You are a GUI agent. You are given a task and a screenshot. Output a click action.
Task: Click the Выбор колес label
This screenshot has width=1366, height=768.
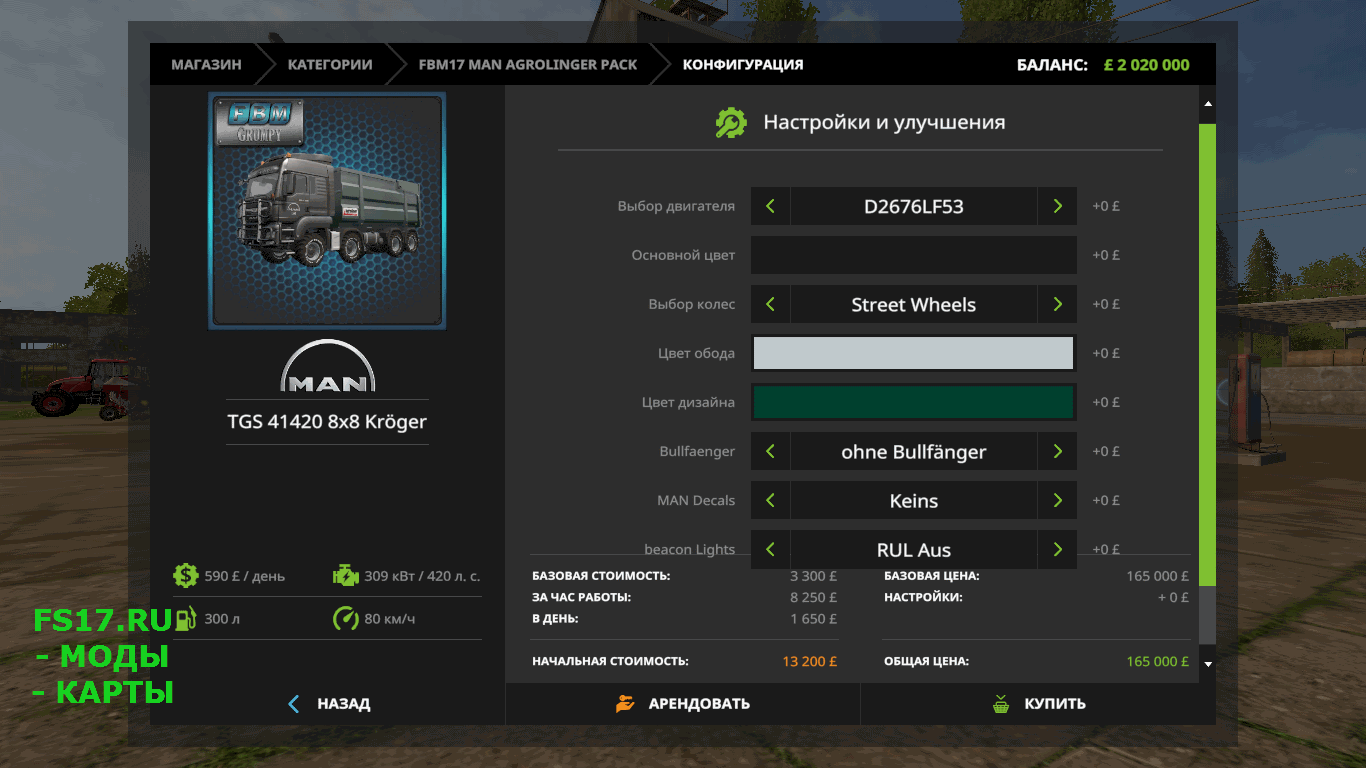pyautogui.click(x=692, y=304)
